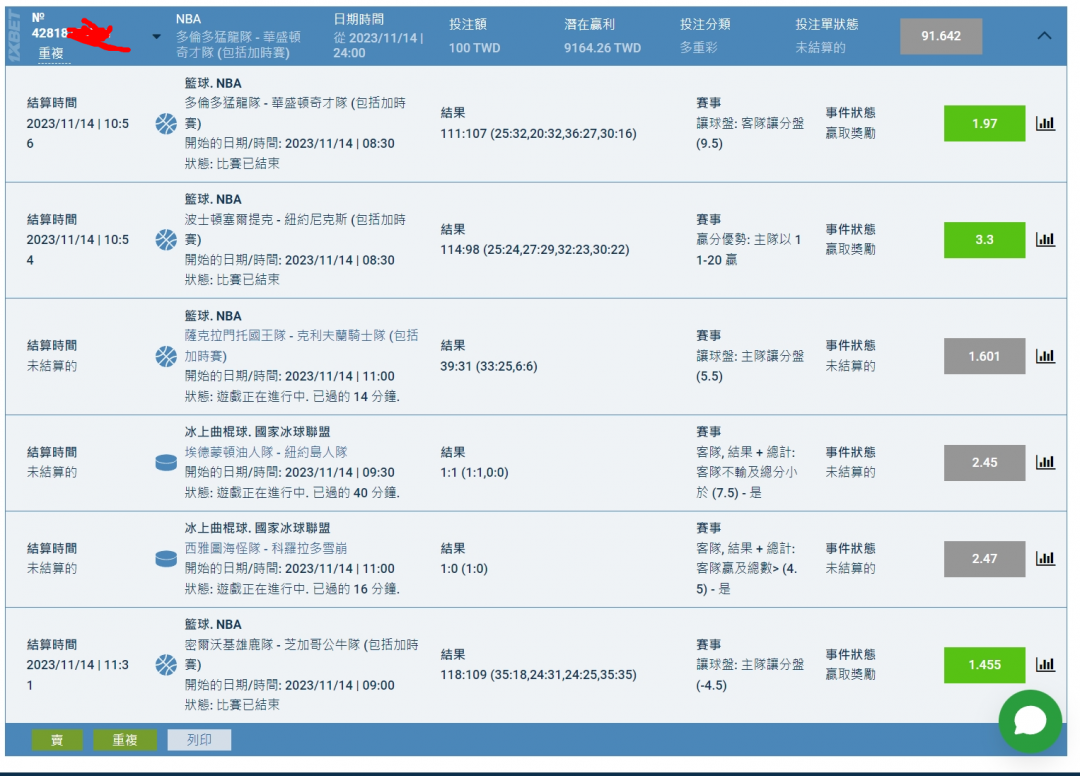The height and width of the screenshot is (776, 1080).
Task: Open the live chat support bubble
Action: tap(1030, 721)
